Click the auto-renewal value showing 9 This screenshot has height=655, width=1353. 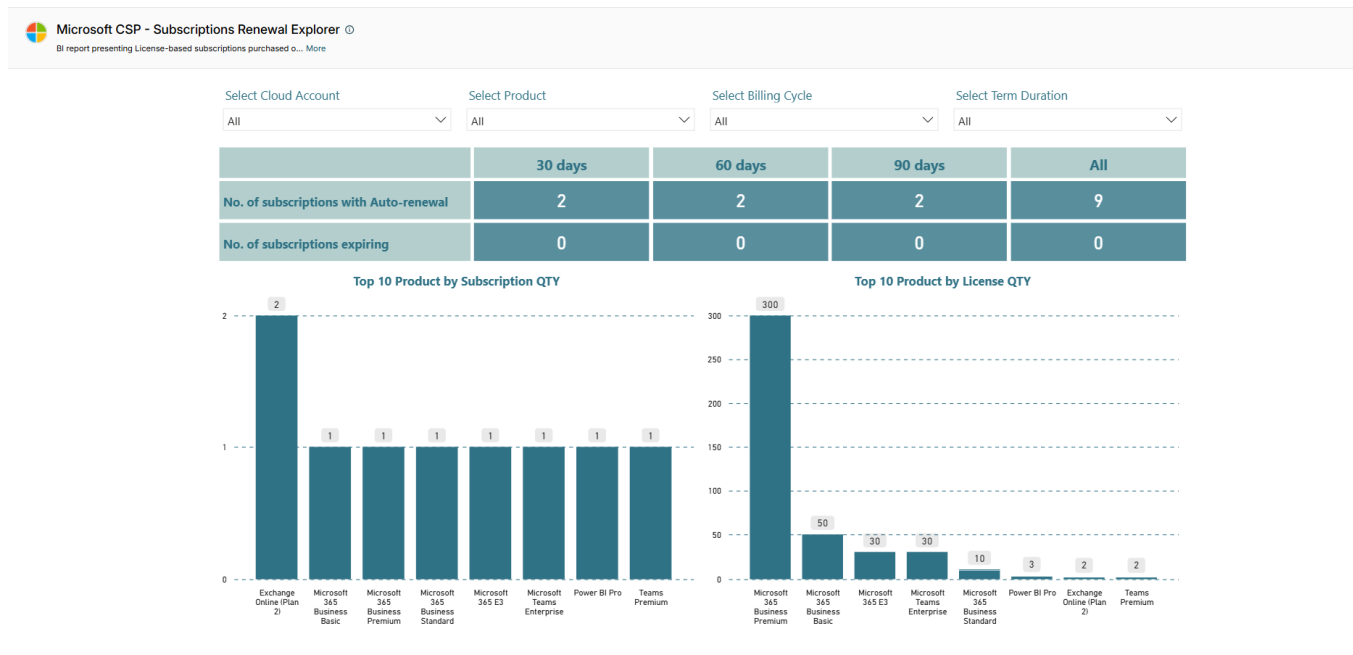pyautogui.click(x=1097, y=199)
